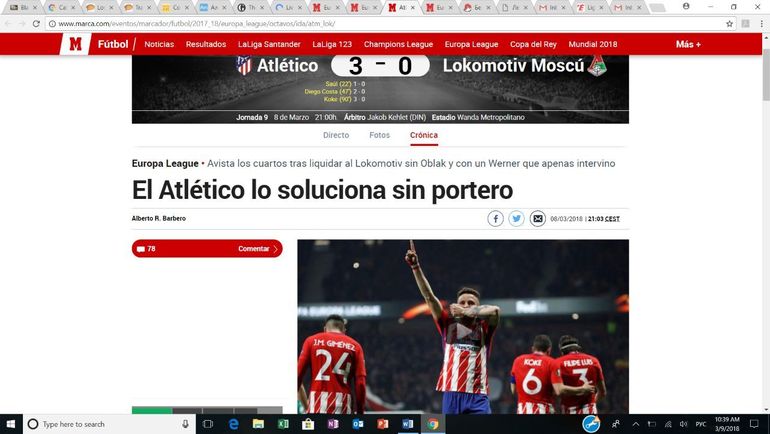770x434 pixels.
Task: Click the Fútbol section title
Action: pos(113,44)
